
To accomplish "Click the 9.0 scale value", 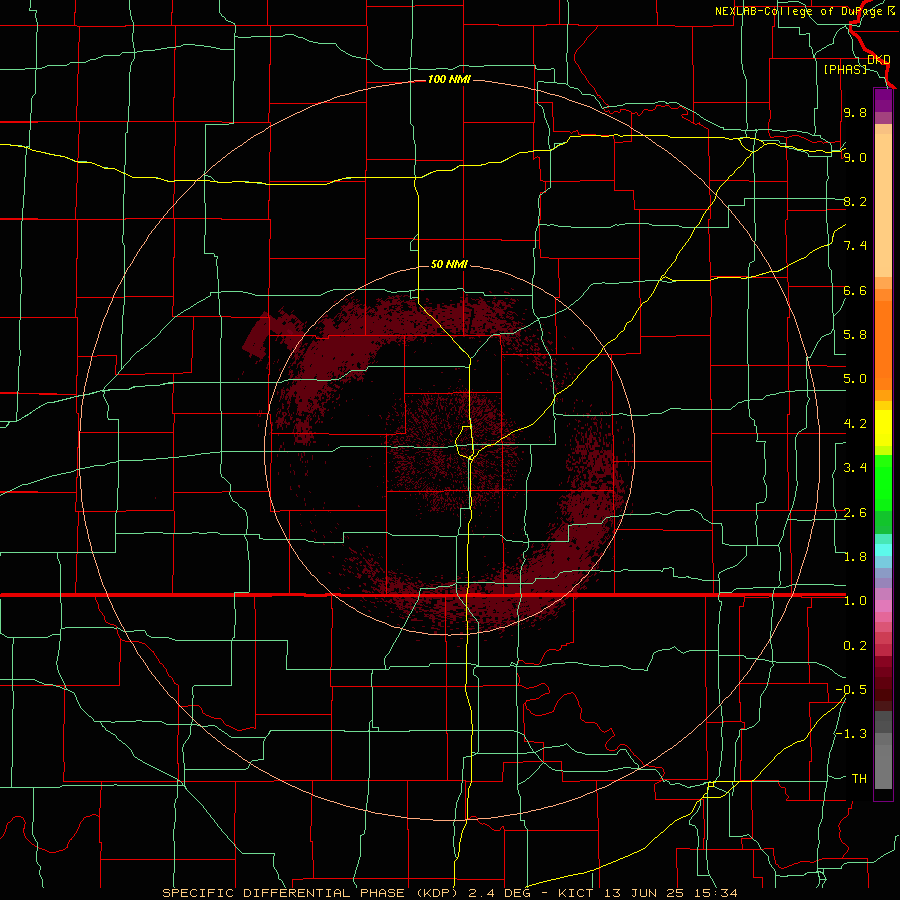I will coord(855,157).
